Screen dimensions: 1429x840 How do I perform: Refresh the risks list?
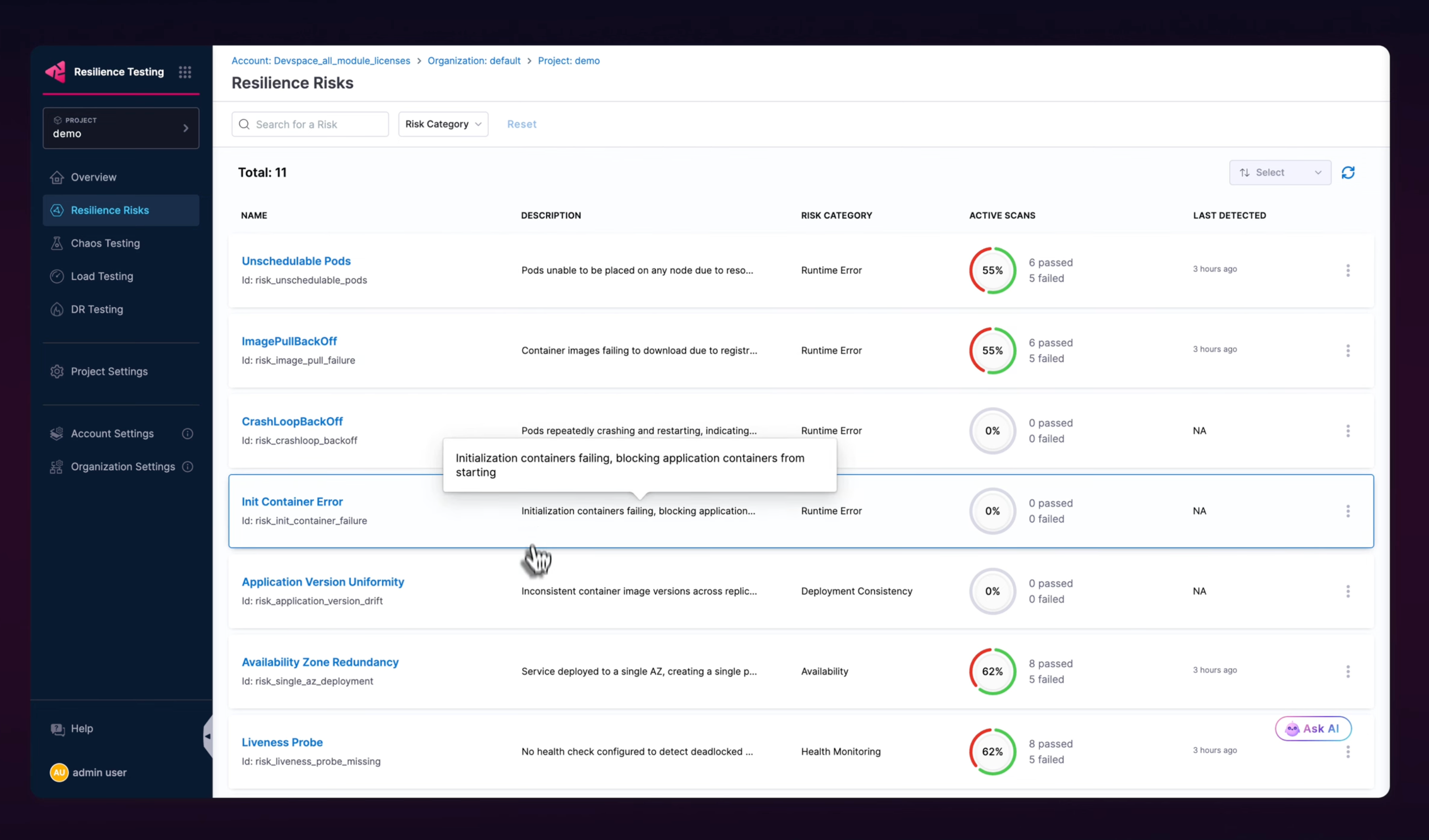pos(1348,172)
